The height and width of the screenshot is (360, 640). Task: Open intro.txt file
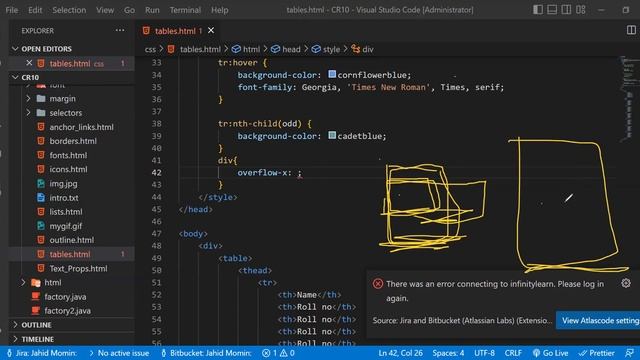64,198
